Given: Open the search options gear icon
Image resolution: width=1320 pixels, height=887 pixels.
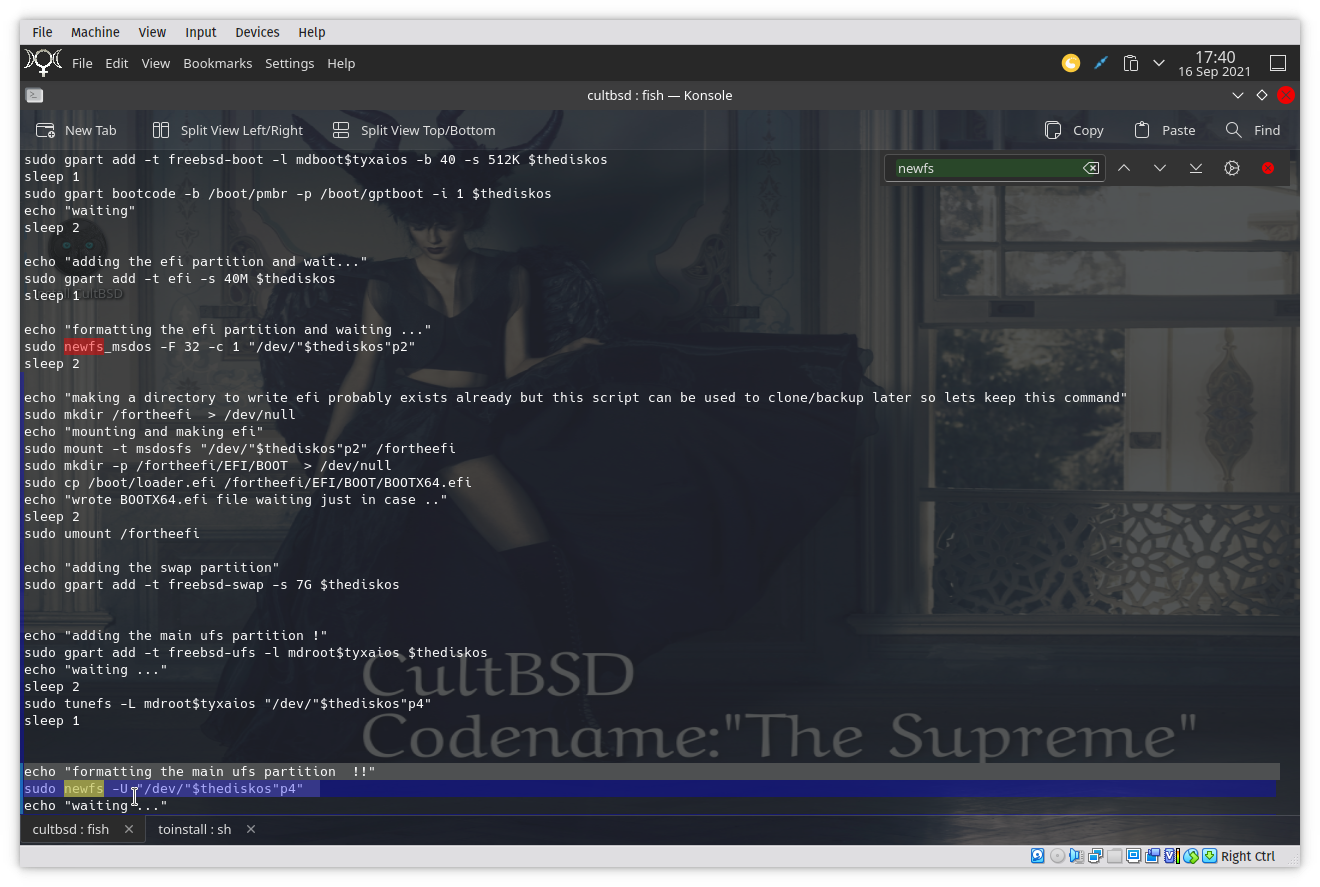Looking at the screenshot, I should [1232, 168].
